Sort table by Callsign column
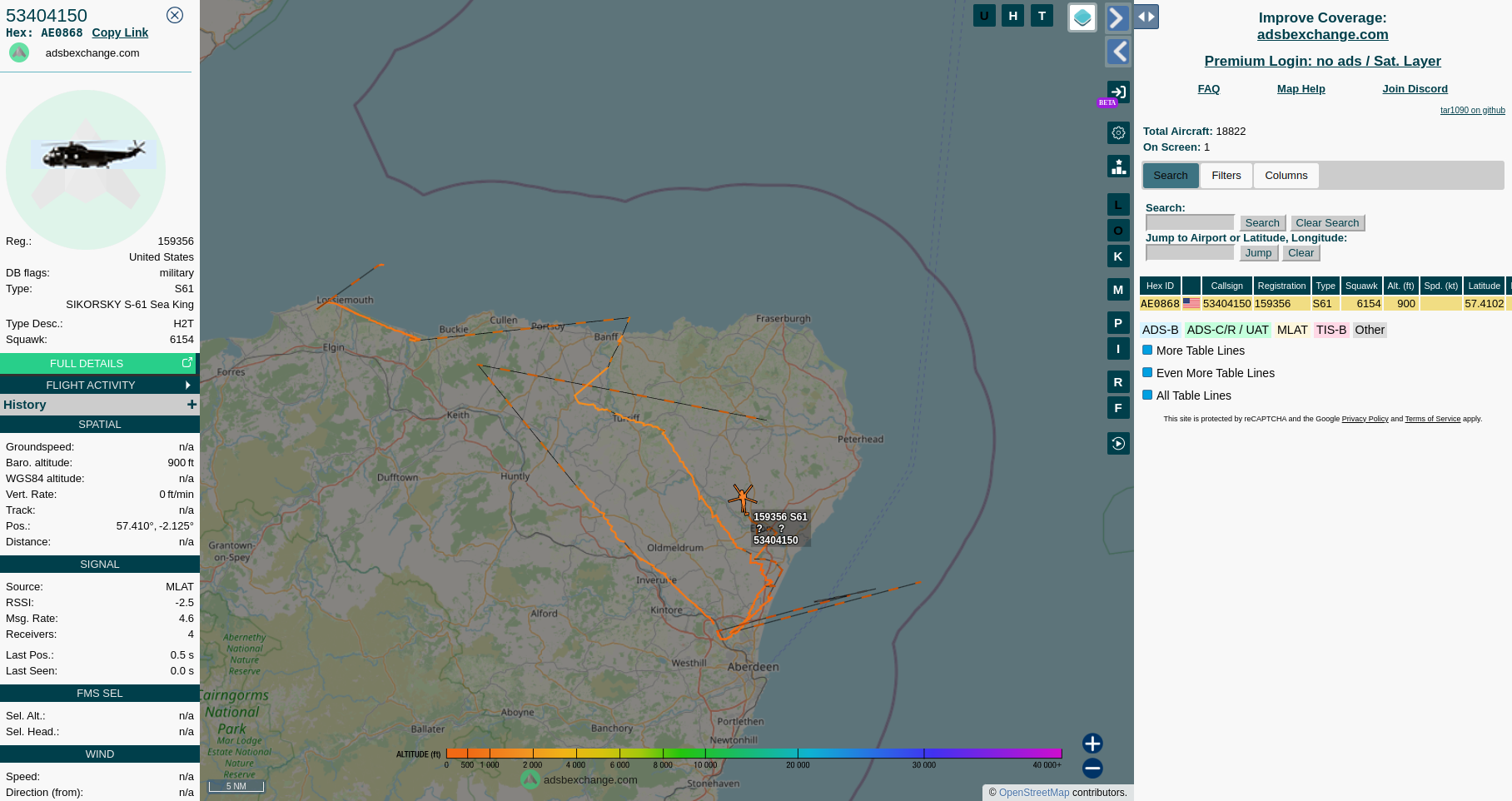This screenshot has height=801, width=1512. pyautogui.click(x=1226, y=286)
